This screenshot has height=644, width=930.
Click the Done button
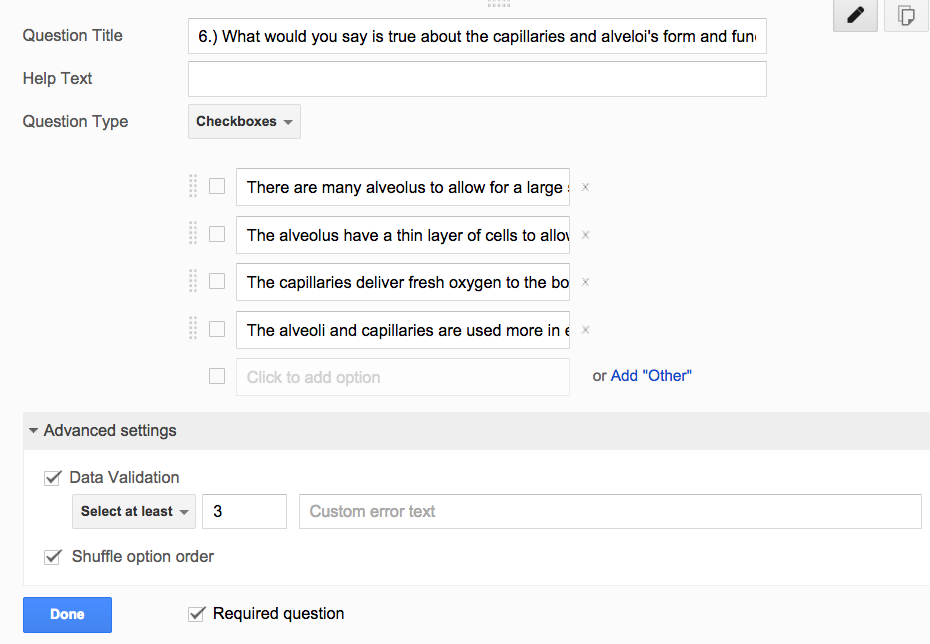(68, 614)
